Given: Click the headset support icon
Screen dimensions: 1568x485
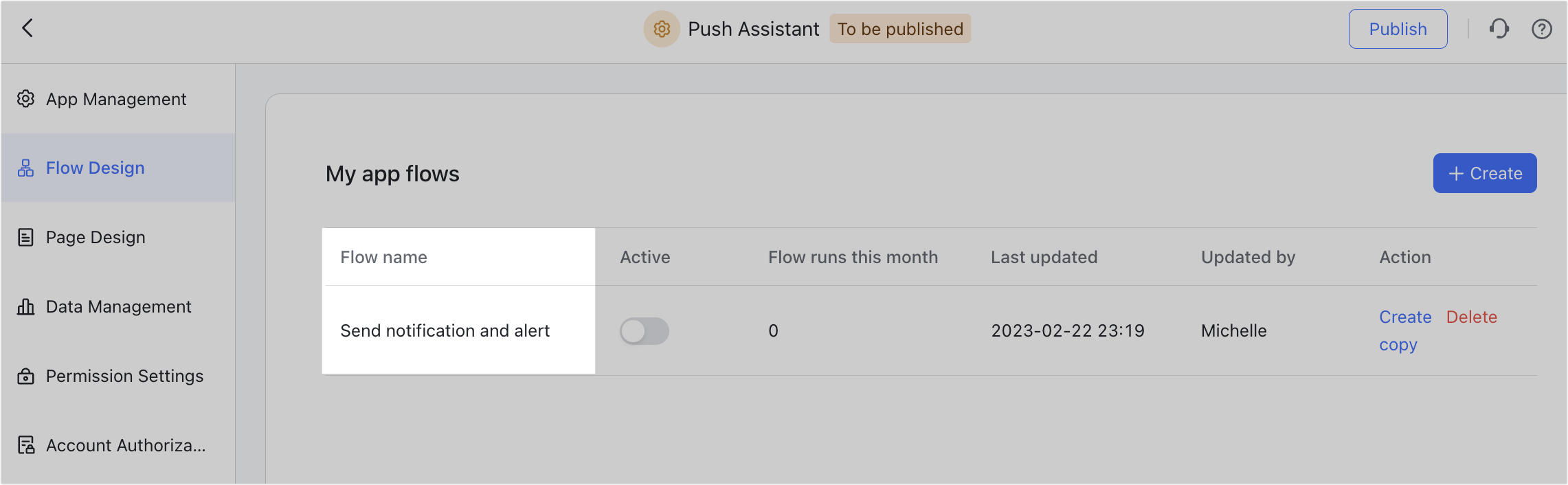Looking at the screenshot, I should coord(1499,29).
